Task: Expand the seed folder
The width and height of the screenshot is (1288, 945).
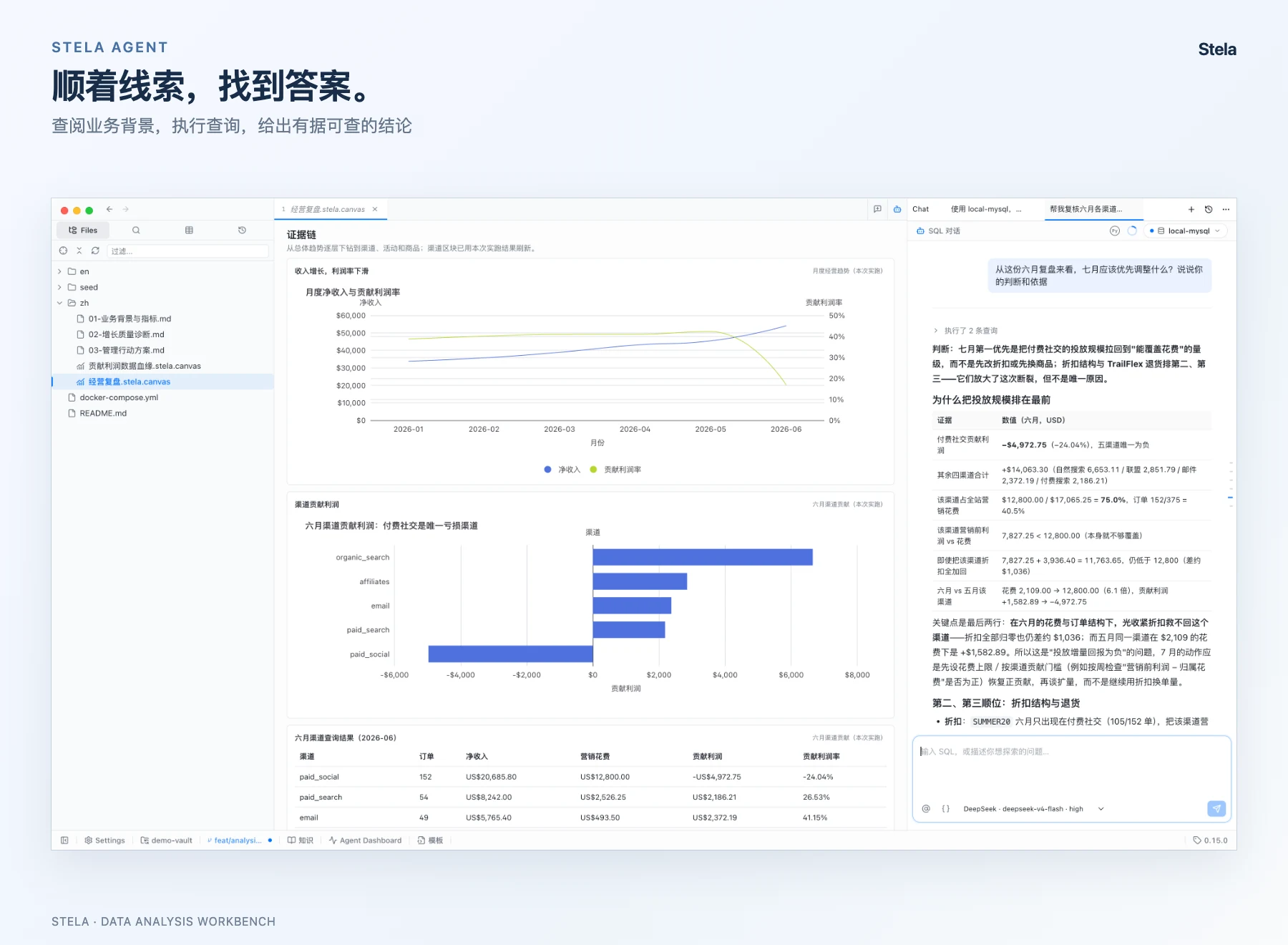Action: (x=59, y=287)
